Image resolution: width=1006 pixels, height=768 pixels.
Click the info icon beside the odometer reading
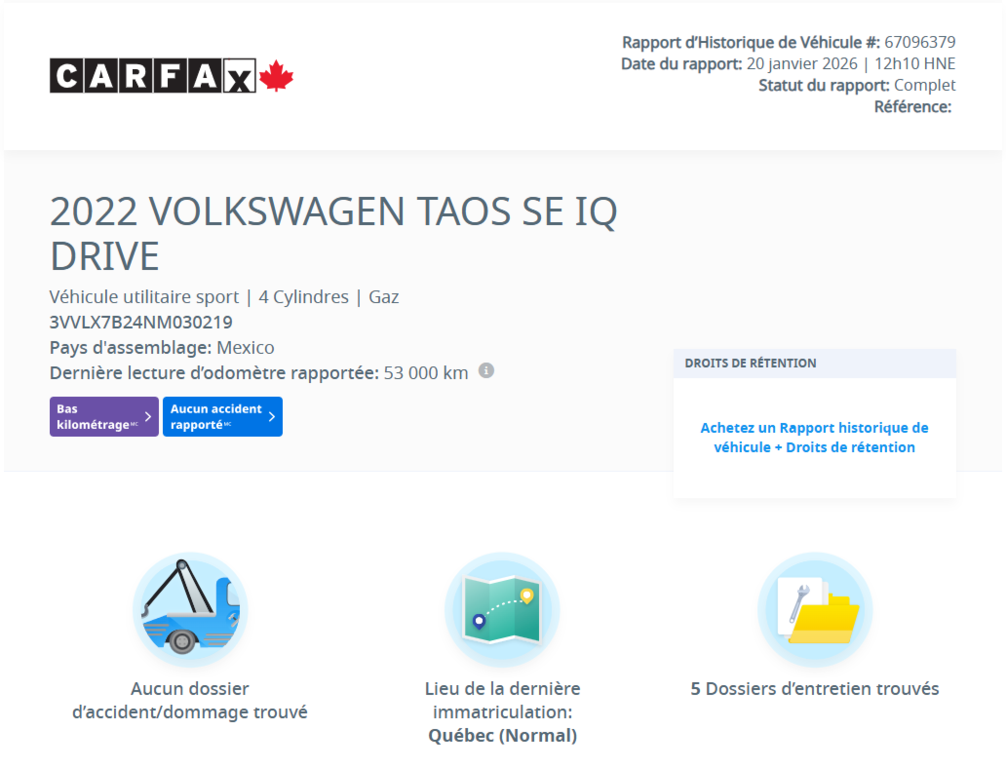[x=487, y=371]
